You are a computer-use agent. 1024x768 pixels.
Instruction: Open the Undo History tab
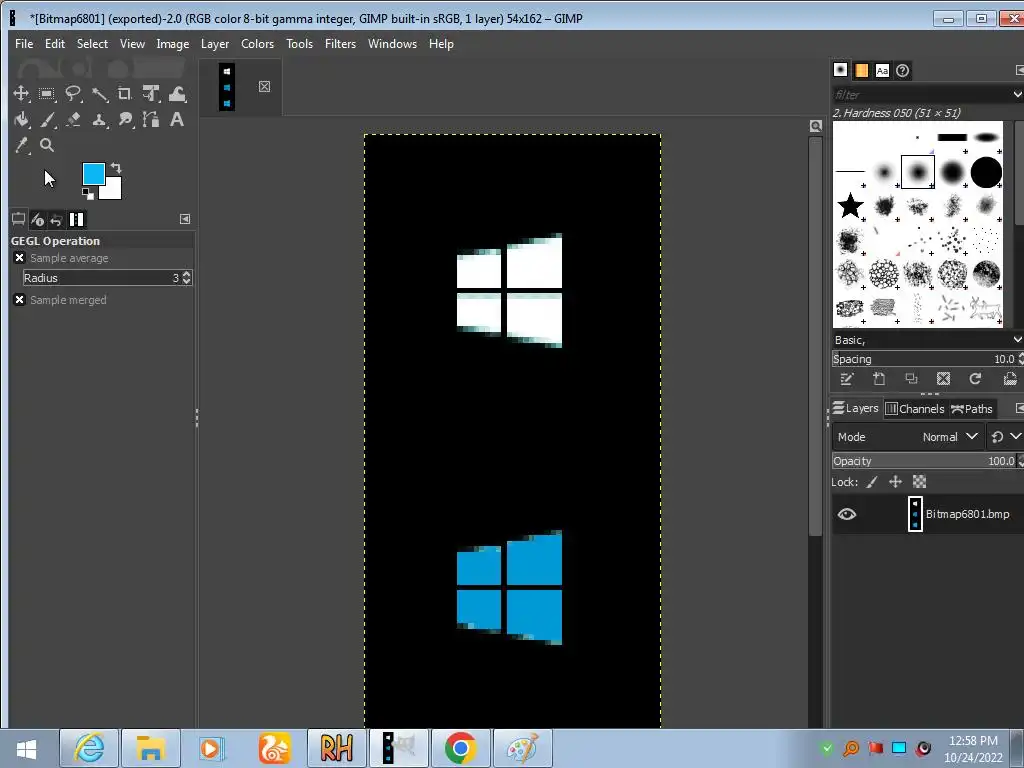tap(56, 219)
